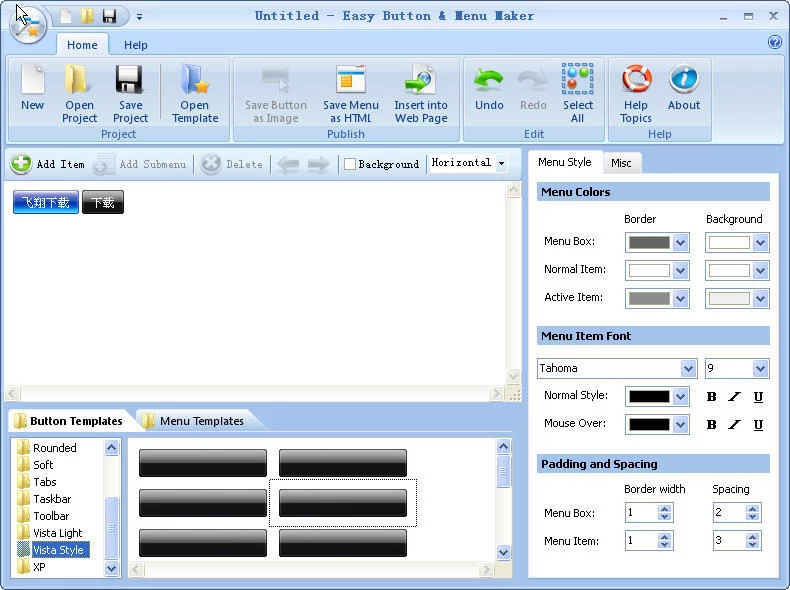Click Mouse Over black color swatch
This screenshot has height=590, width=790.
649,425
